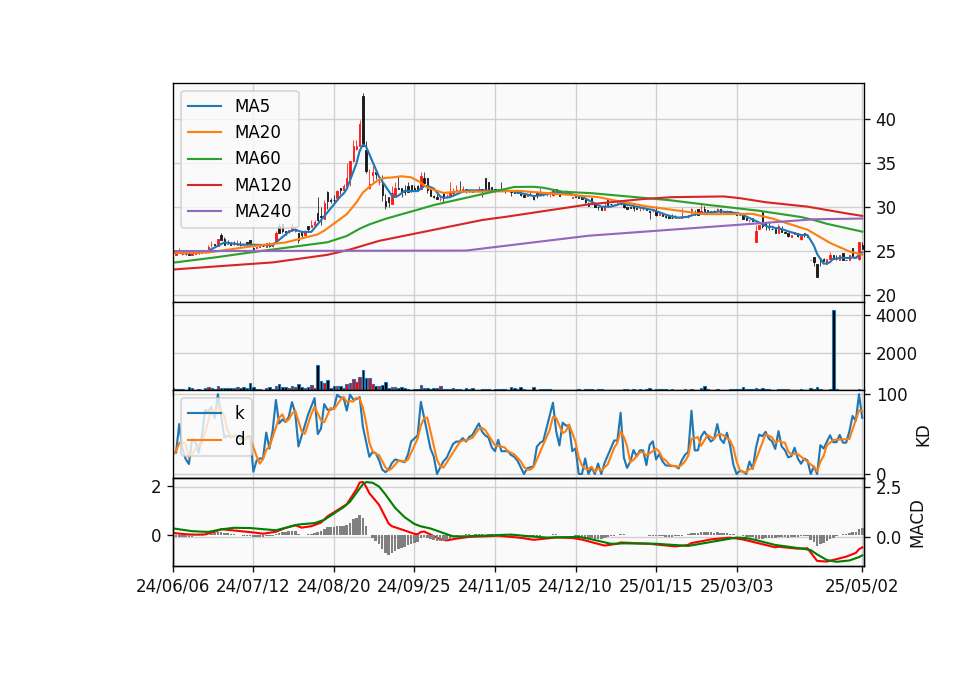Click the MA240 legend label
The width and height of the screenshot is (960, 690).
point(263,211)
